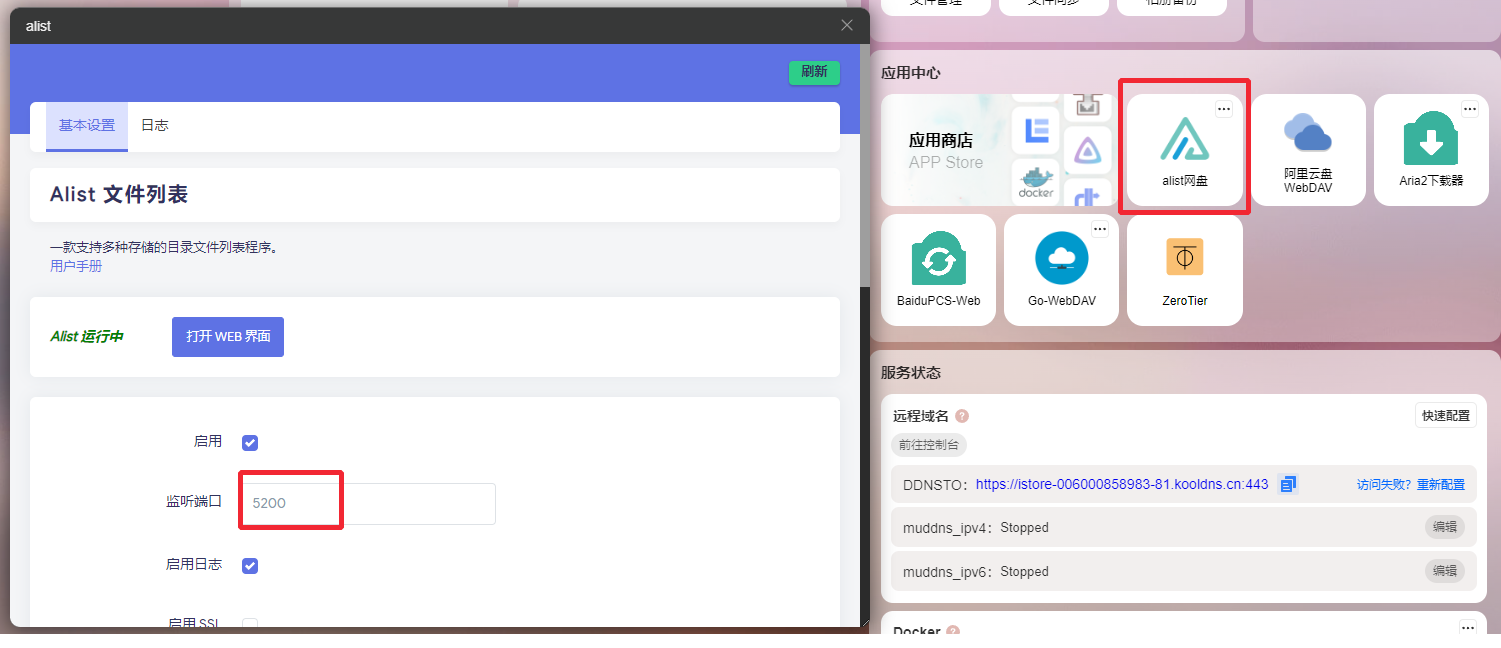Open the Aria2下载器 app
Screen dimensions: 1501x648
[1430, 150]
